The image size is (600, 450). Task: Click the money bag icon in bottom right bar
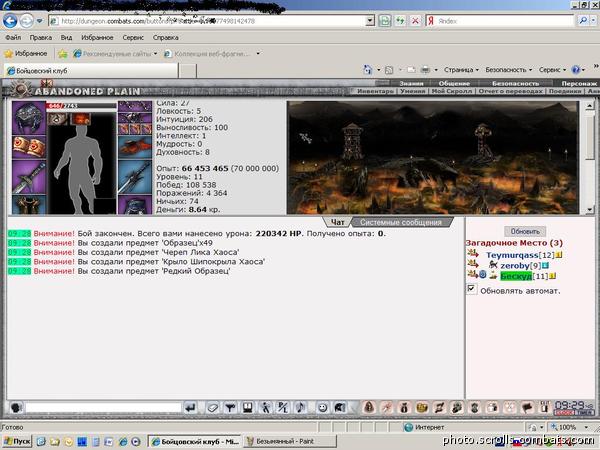point(404,408)
